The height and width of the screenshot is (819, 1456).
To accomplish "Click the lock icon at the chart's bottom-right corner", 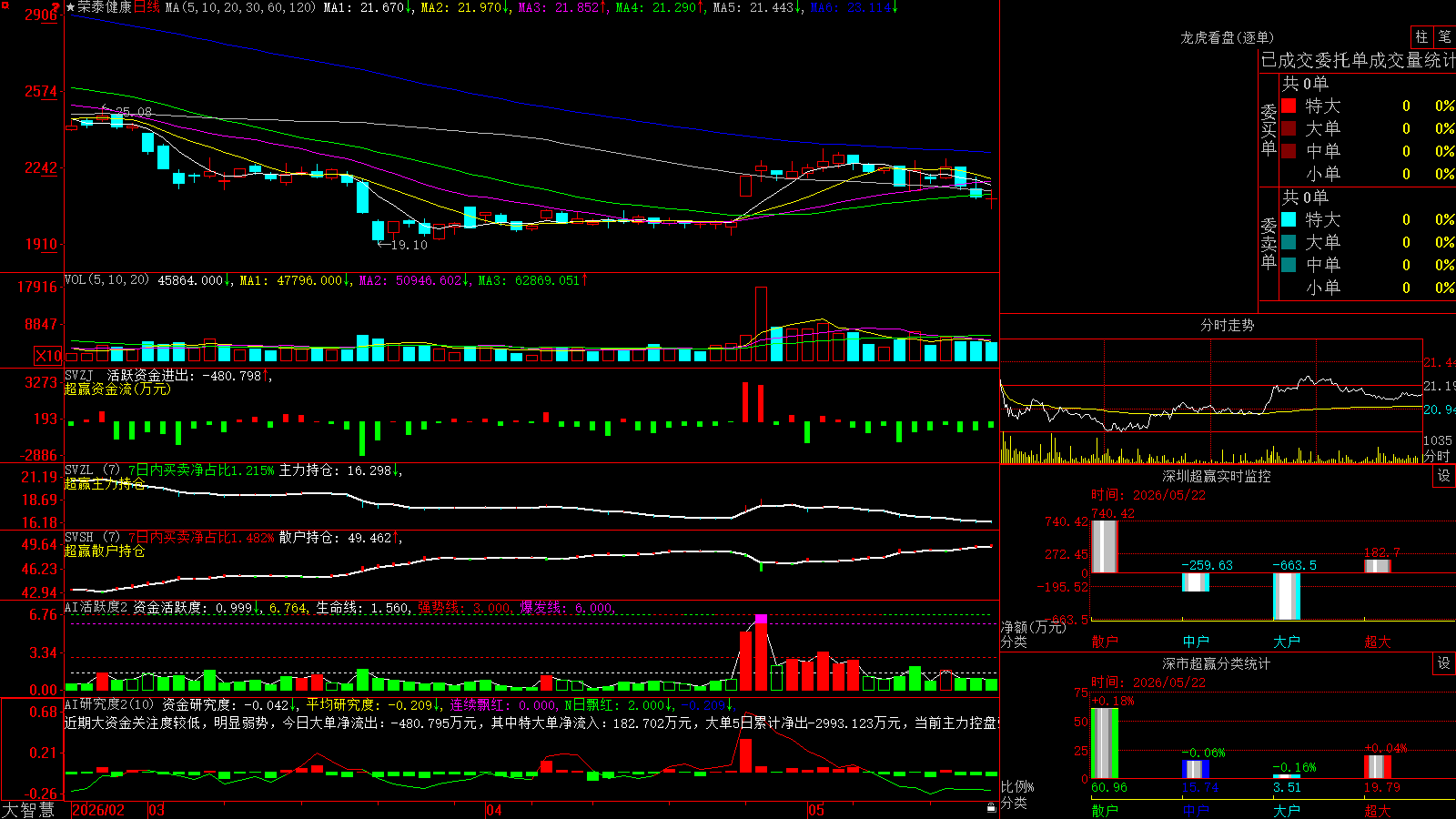I will [991, 808].
